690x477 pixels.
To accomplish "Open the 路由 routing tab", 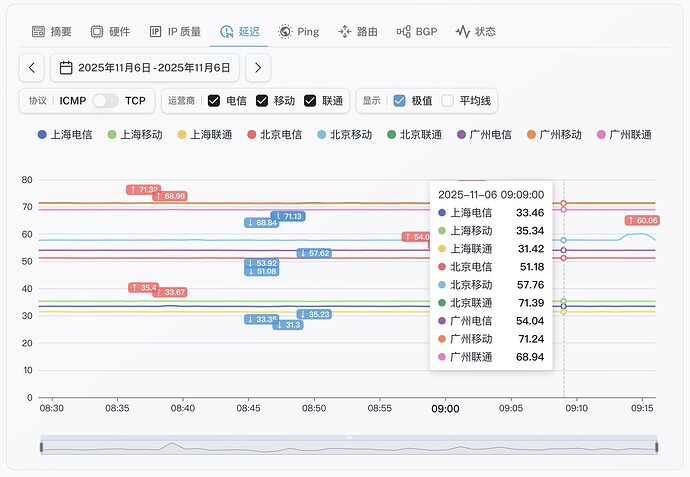I will click(x=358, y=32).
